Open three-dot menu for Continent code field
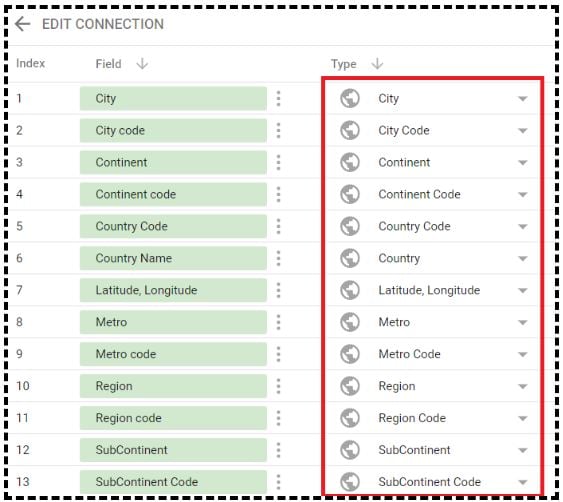 point(279,194)
